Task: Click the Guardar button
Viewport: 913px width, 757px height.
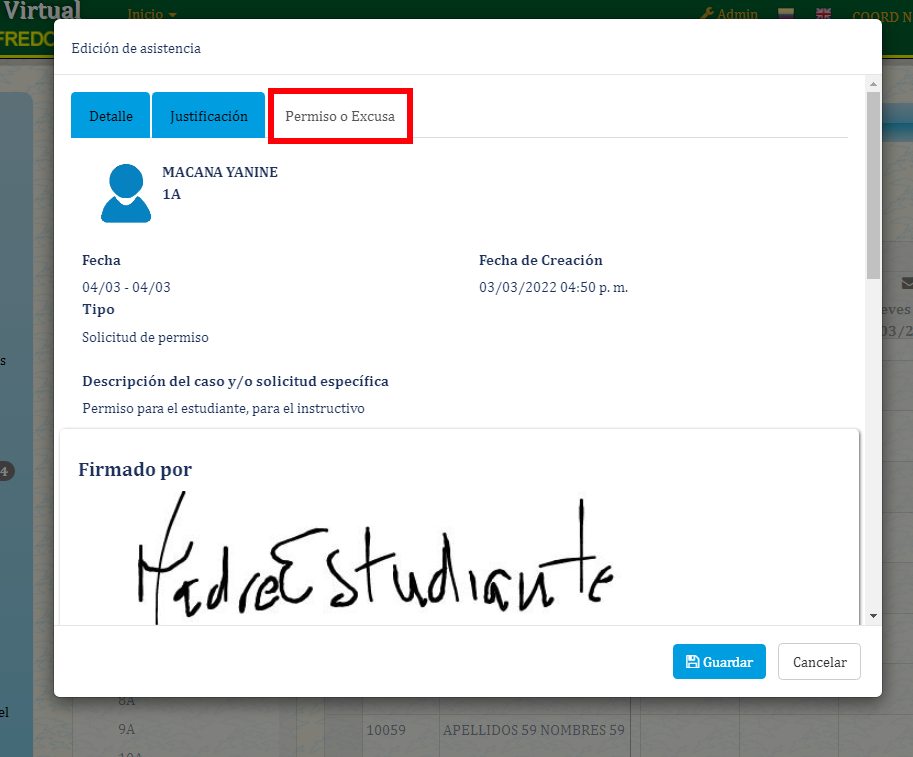Action: pyautogui.click(x=719, y=662)
